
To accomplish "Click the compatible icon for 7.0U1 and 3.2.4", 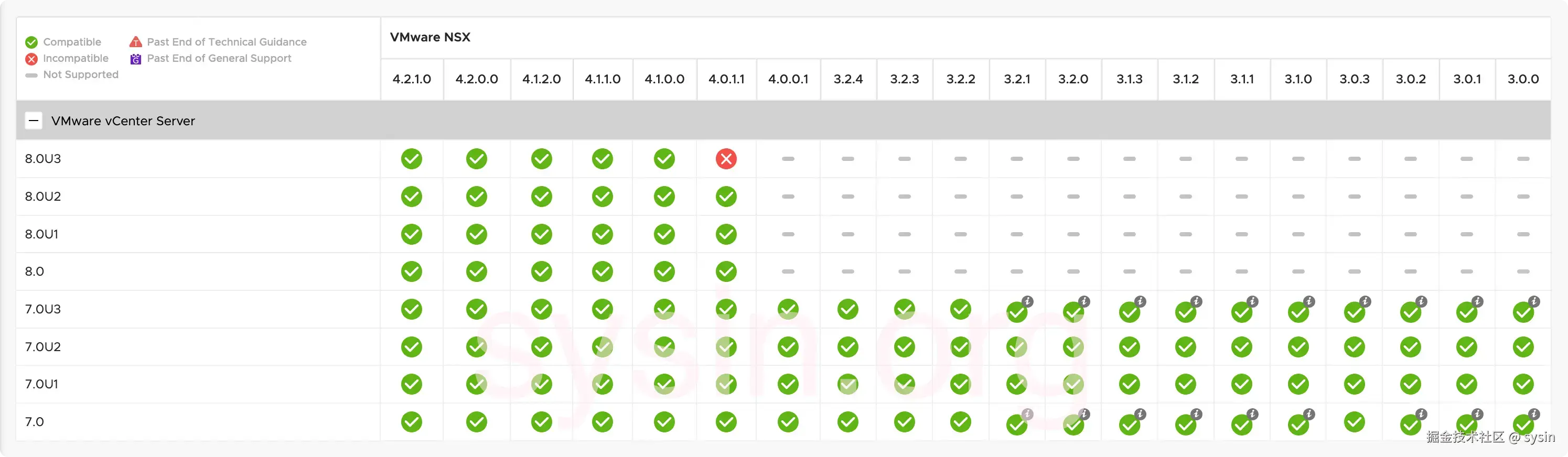I will point(848,384).
